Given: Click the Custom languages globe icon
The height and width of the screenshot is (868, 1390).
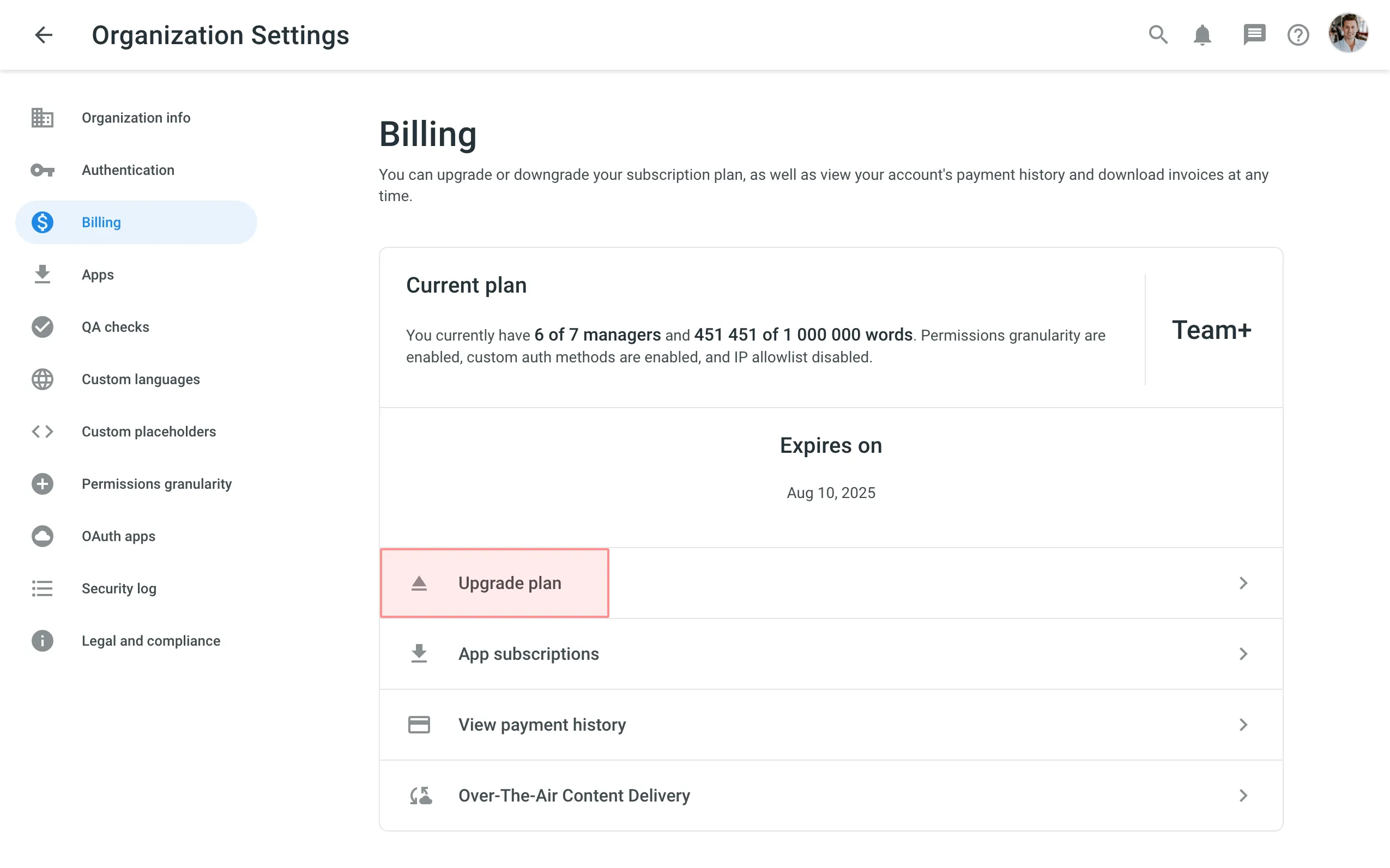Looking at the screenshot, I should click(x=41, y=379).
